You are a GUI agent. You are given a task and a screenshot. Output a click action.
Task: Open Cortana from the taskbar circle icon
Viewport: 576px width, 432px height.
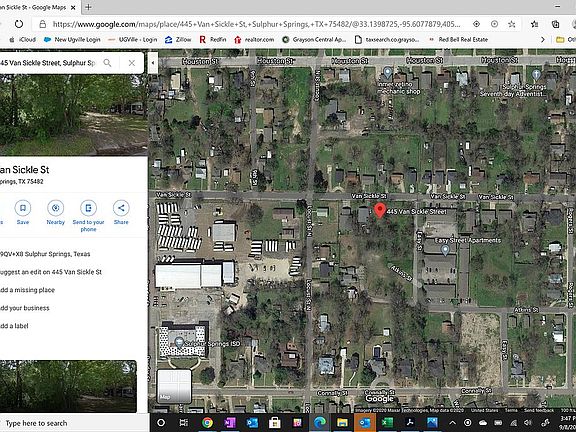[161, 423]
